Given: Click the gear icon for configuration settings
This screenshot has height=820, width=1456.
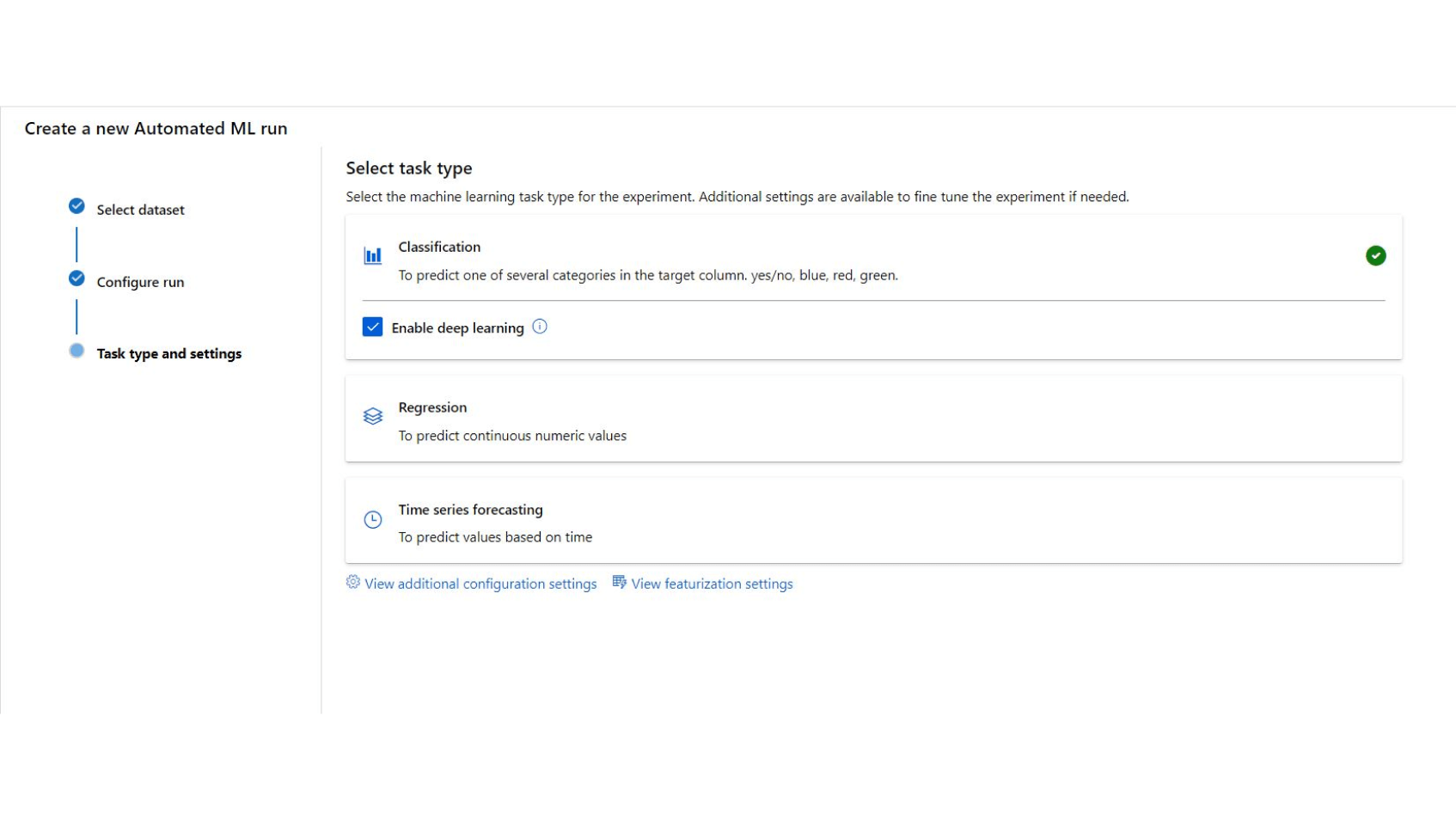Looking at the screenshot, I should (x=353, y=582).
